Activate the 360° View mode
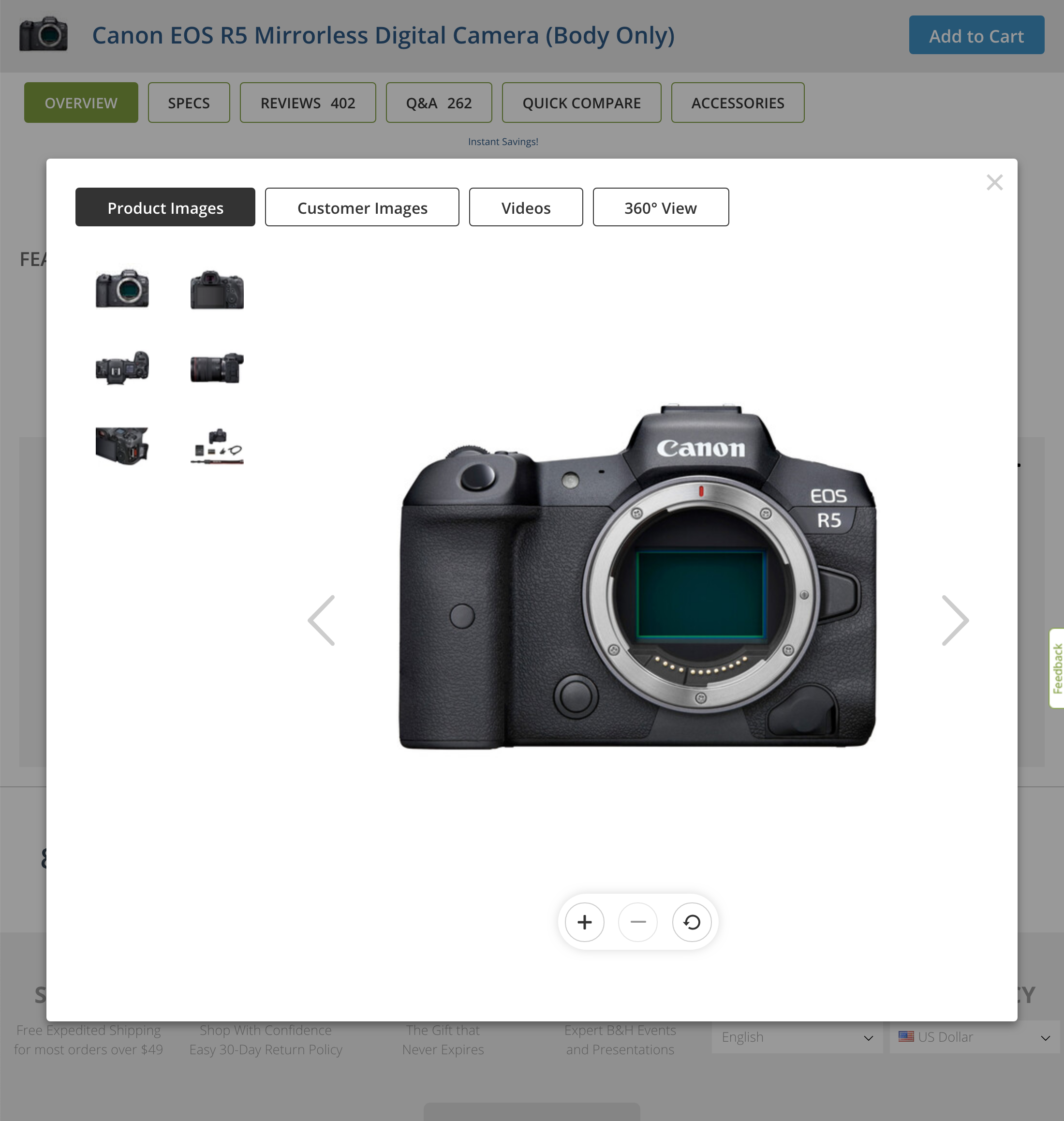Screen dimensions: 1064x1121 pyautogui.click(x=661, y=207)
